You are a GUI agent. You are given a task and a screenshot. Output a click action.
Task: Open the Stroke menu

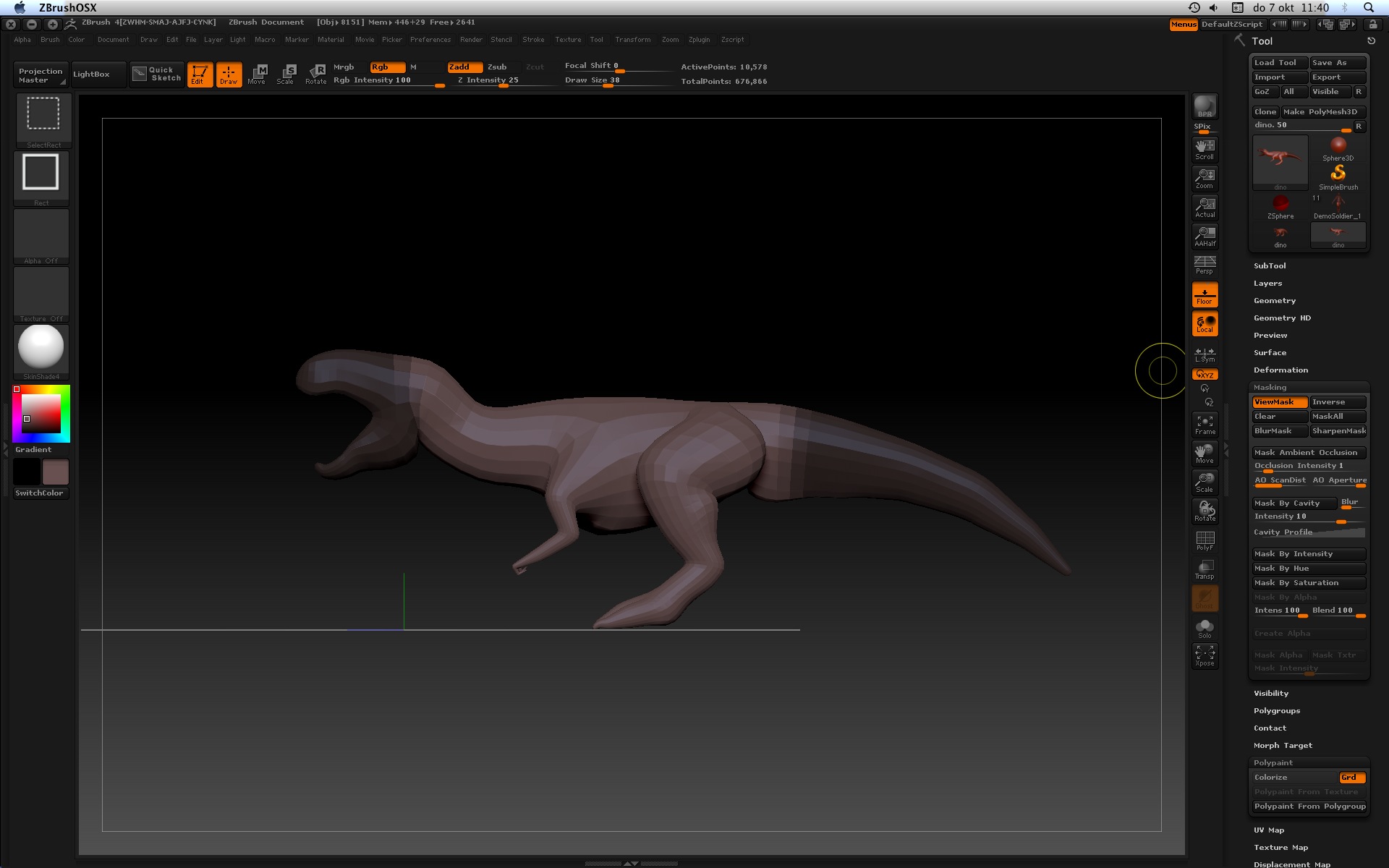click(x=533, y=40)
